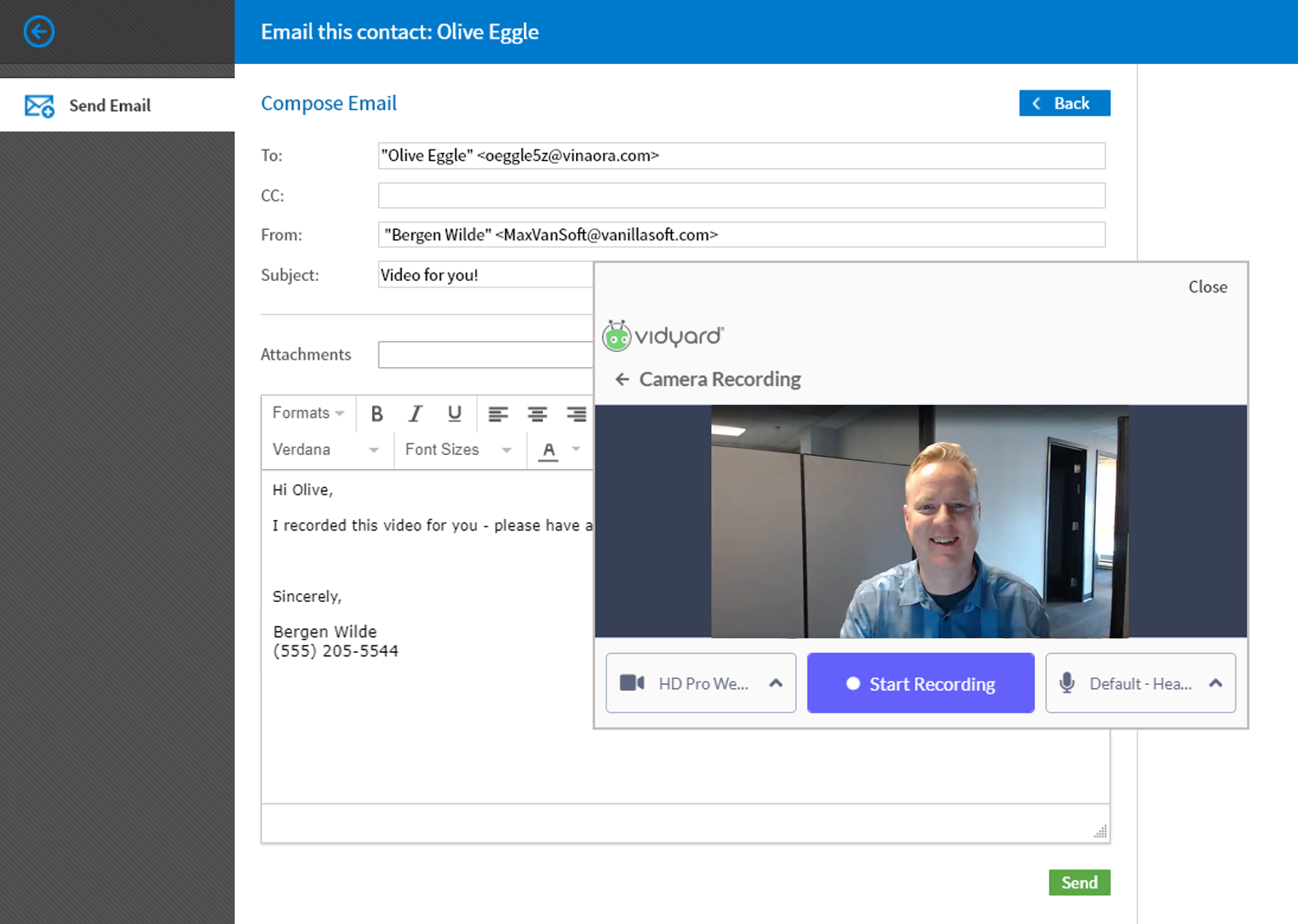The height and width of the screenshot is (924, 1298).
Task: Center align the text
Action: (x=537, y=414)
